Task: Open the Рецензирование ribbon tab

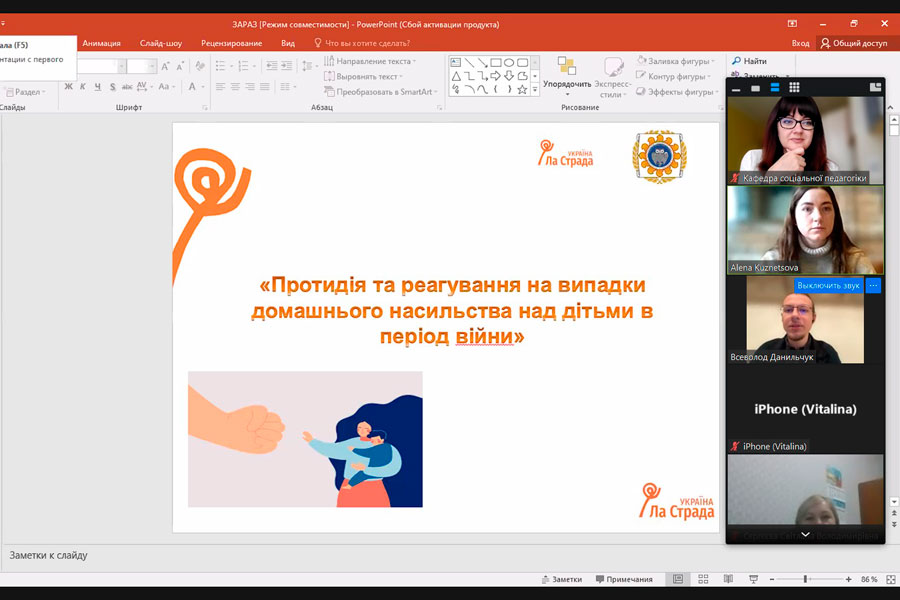Action: coord(231,43)
